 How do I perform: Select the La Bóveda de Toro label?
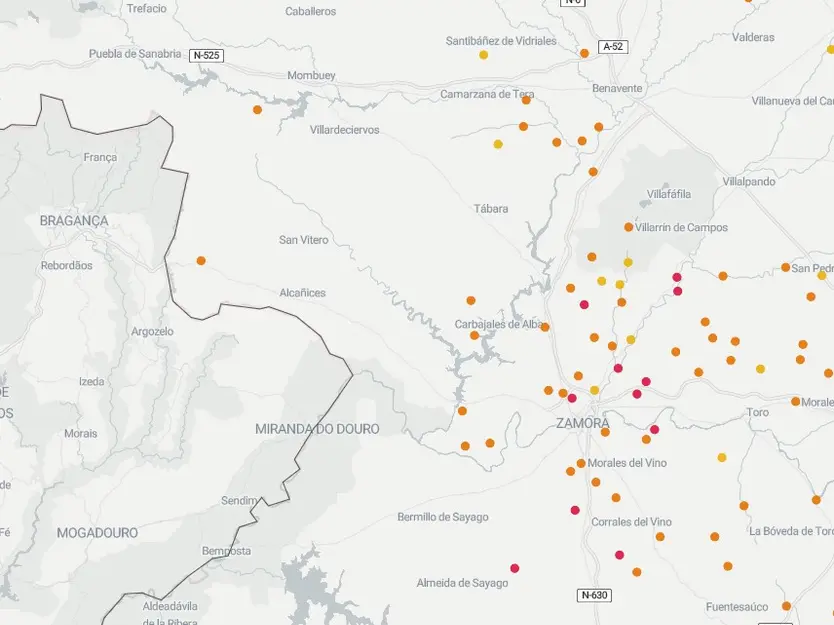click(791, 531)
